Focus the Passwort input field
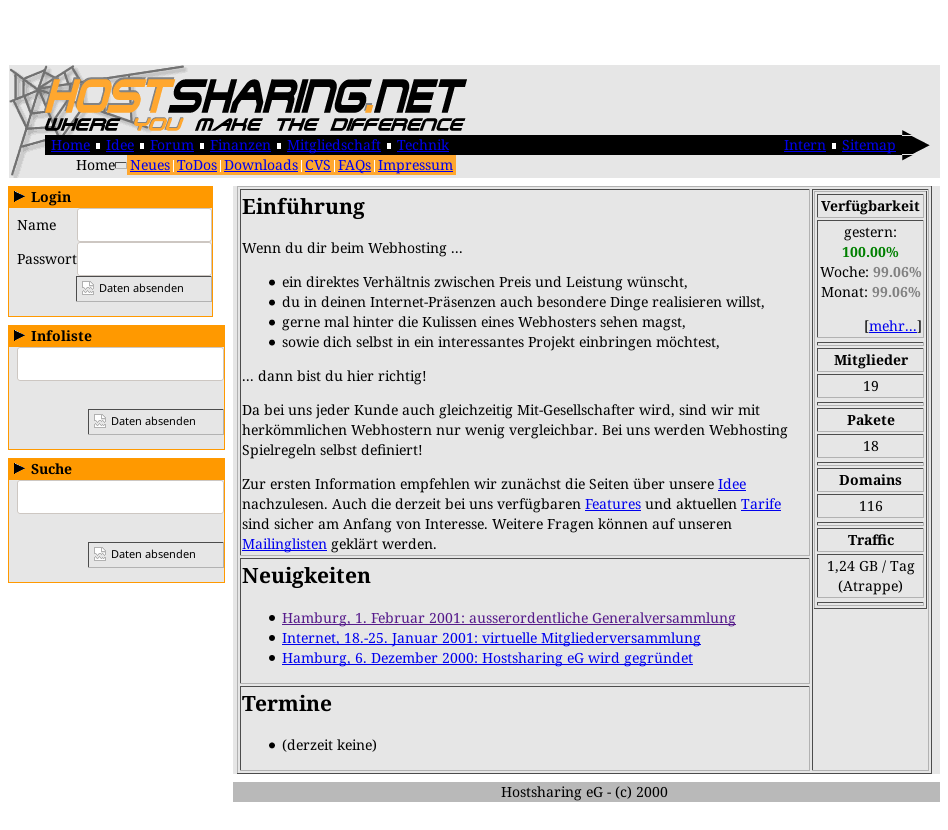 144,259
